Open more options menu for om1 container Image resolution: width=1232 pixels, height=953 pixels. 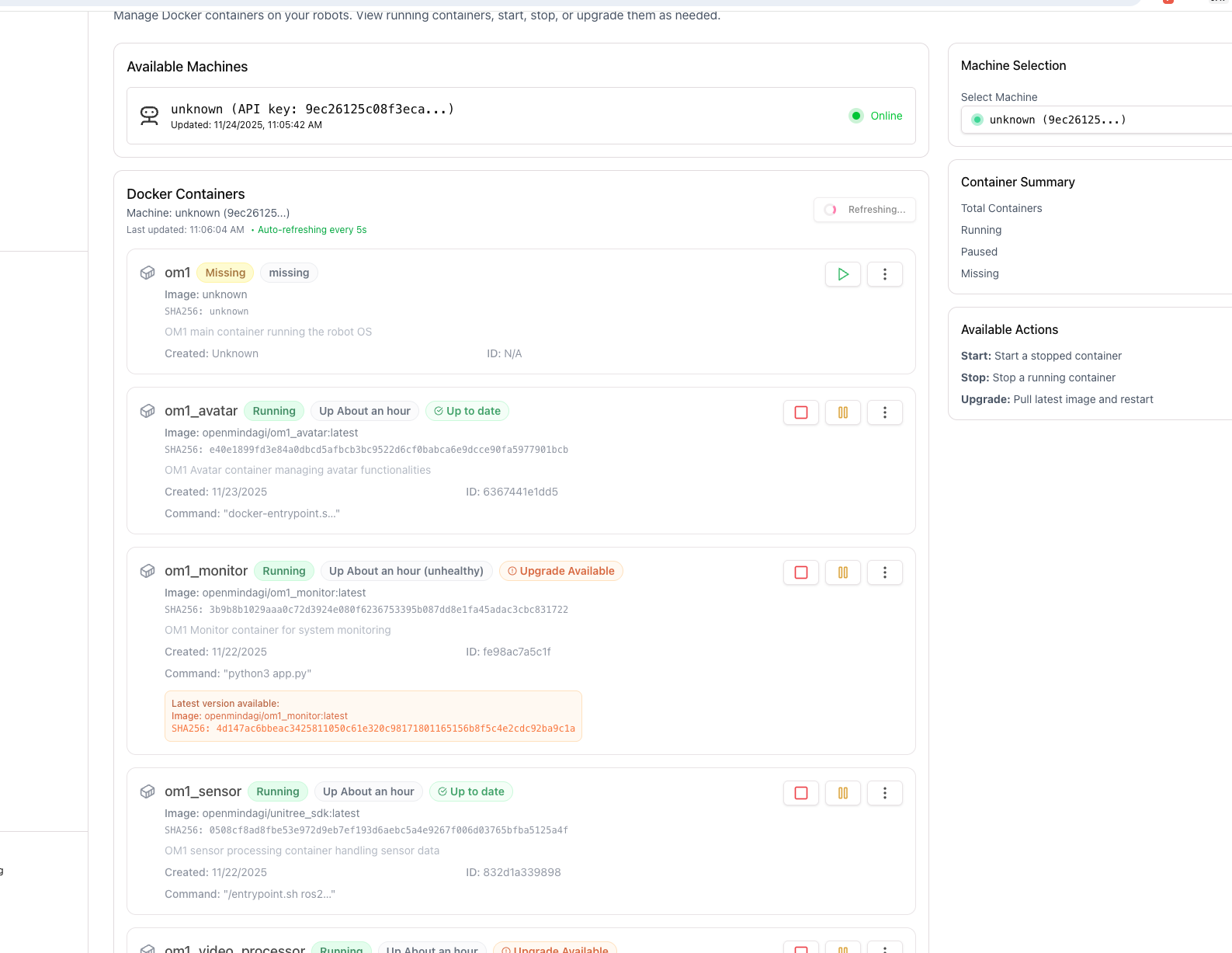tap(884, 274)
